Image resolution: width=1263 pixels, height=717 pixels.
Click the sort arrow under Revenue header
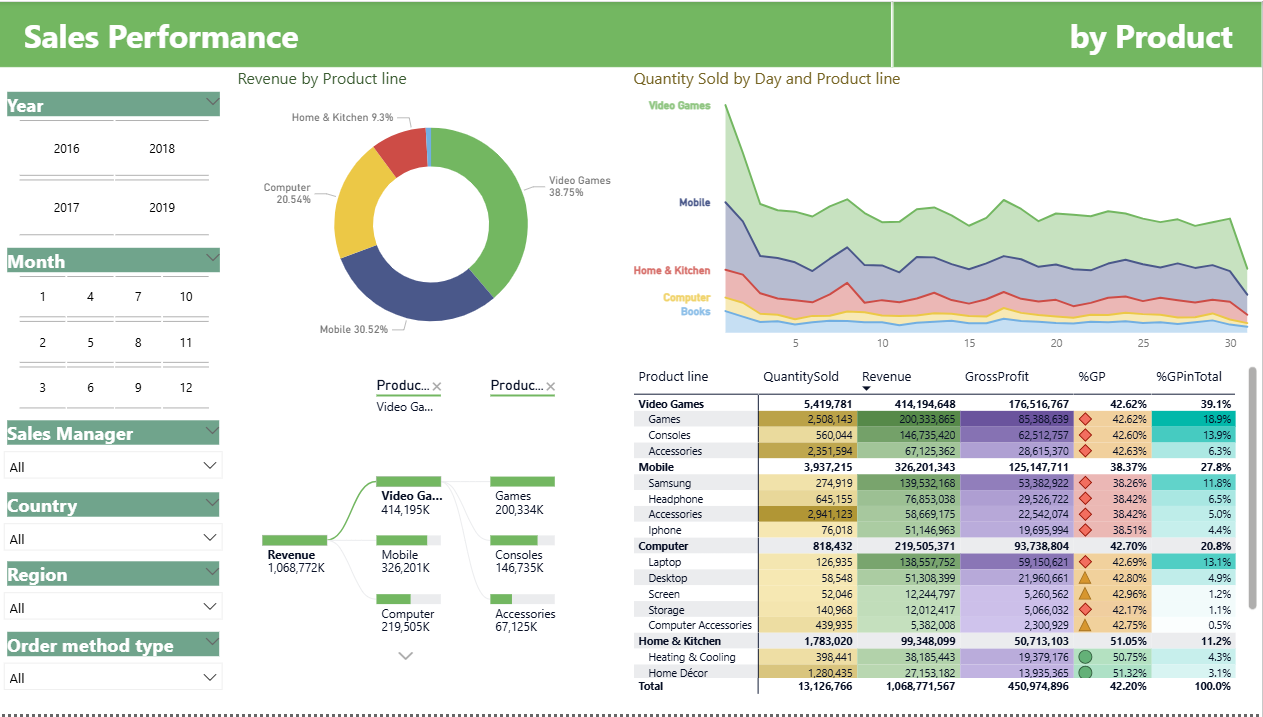coord(867,388)
